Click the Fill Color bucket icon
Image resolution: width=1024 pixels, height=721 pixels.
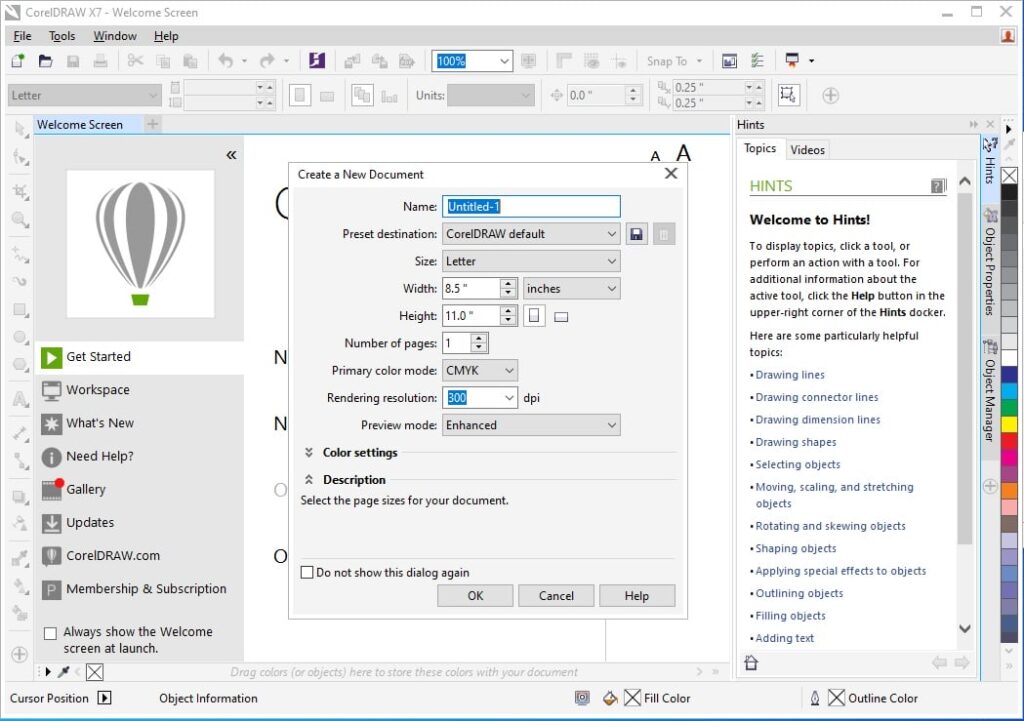tap(610, 698)
